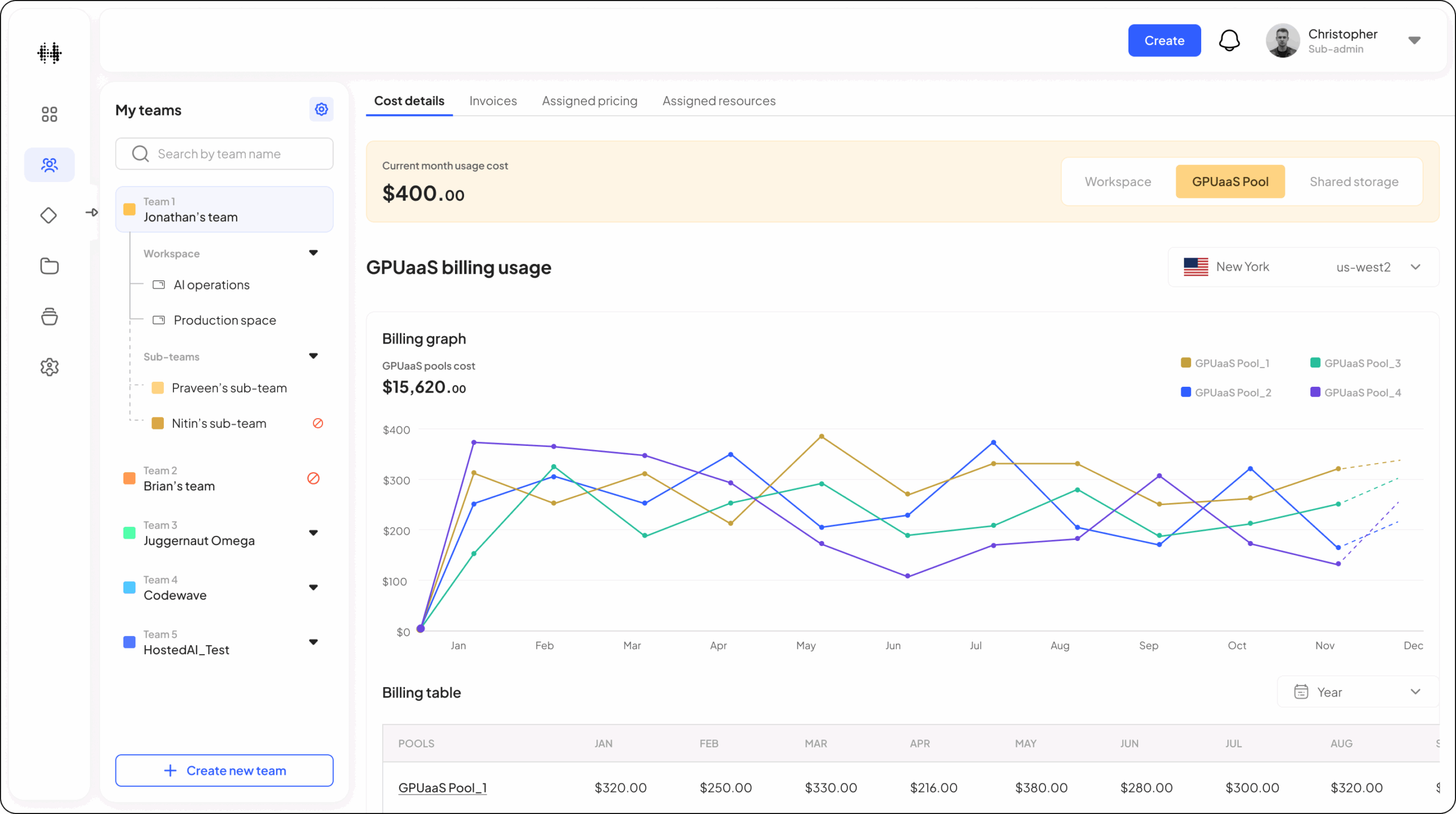Image resolution: width=1456 pixels, height=814 pixels.
Task: Open the GPUaaS Pool_1 link in table
Action: pos(442,787)
